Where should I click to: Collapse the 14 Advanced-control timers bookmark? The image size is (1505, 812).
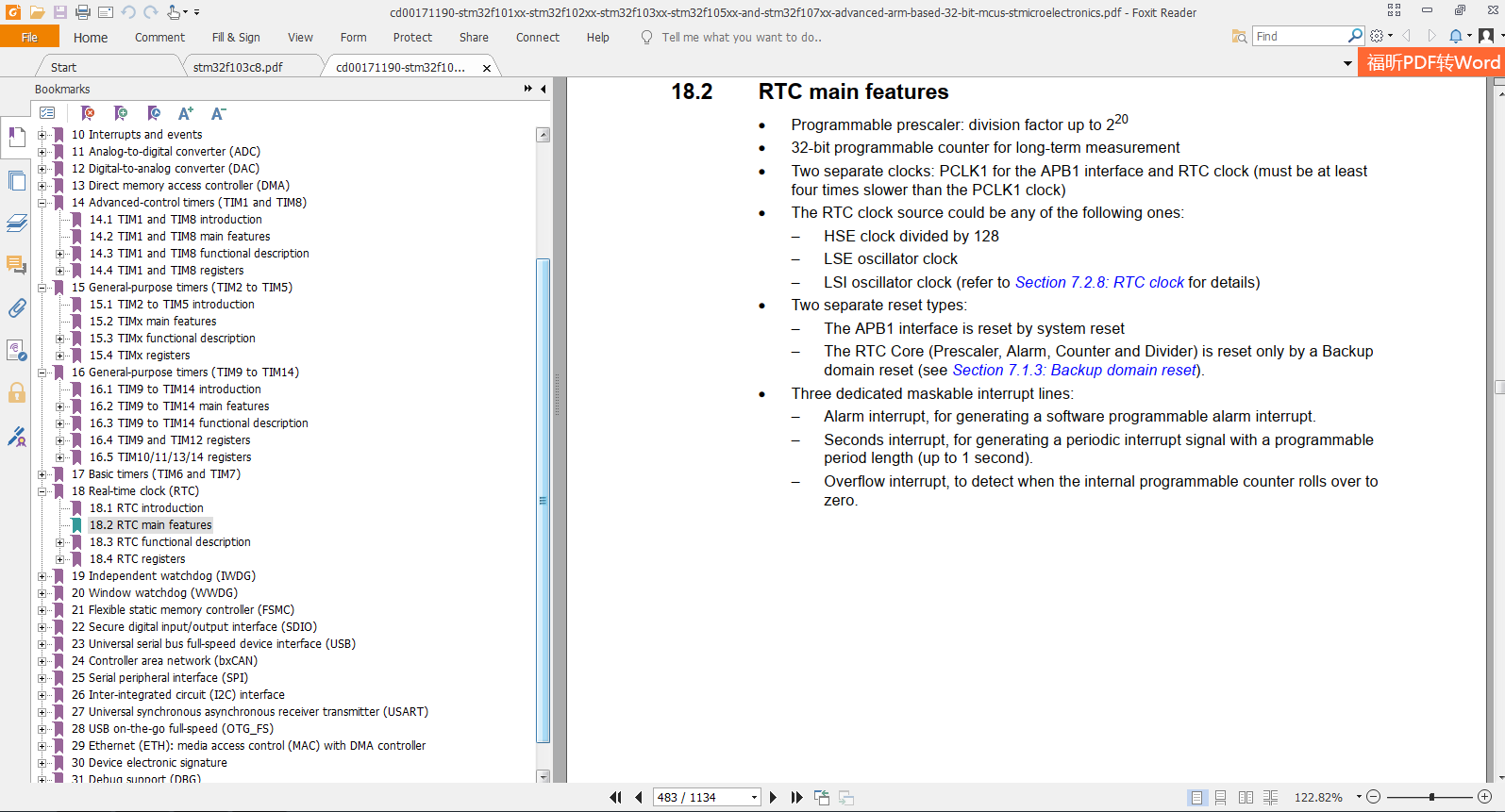click(42, 203)
